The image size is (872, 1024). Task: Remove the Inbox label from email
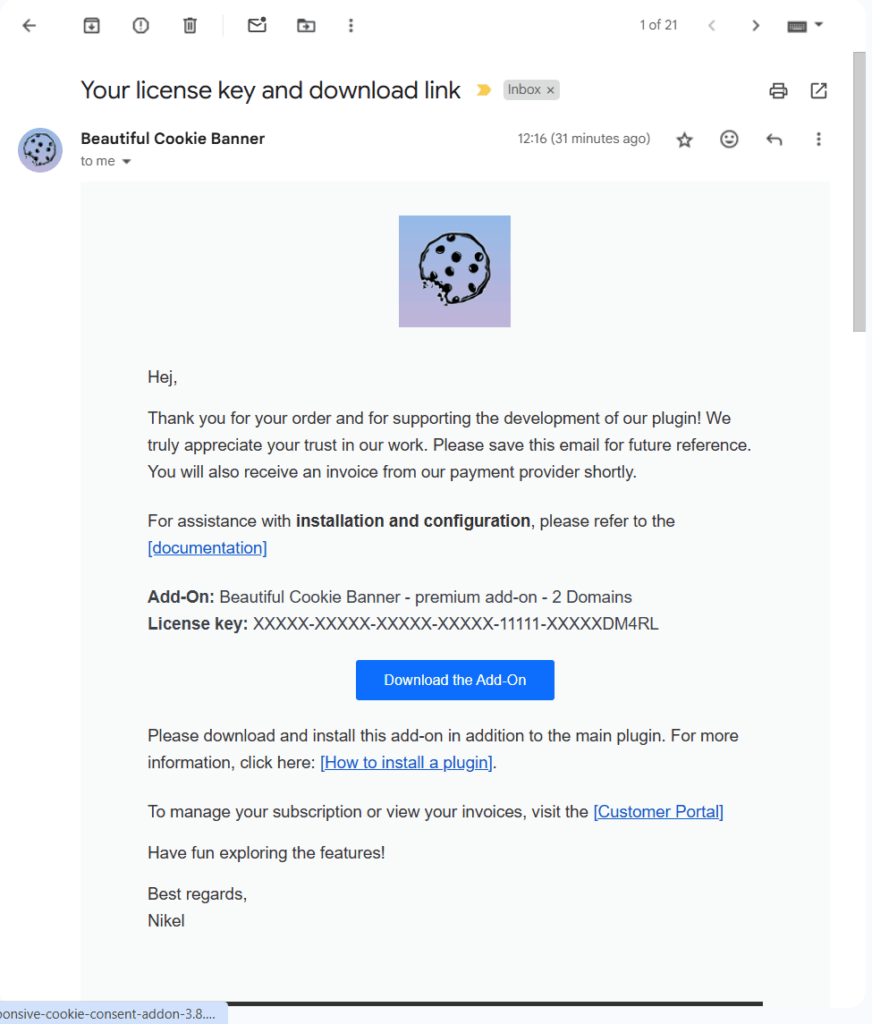pos(551,90)
